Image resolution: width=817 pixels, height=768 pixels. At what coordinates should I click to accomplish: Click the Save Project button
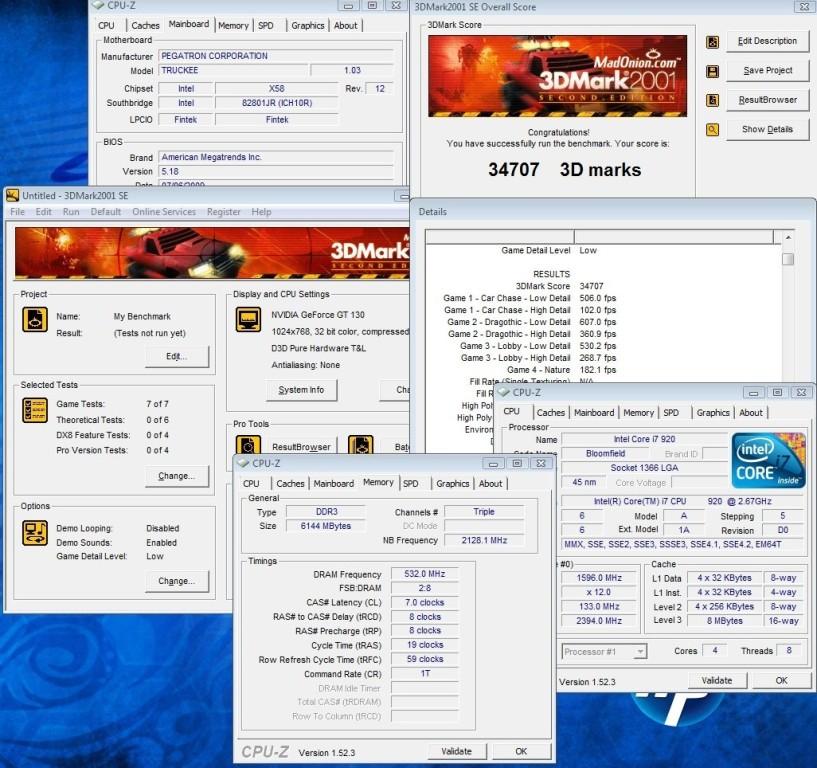coord(768,70)
